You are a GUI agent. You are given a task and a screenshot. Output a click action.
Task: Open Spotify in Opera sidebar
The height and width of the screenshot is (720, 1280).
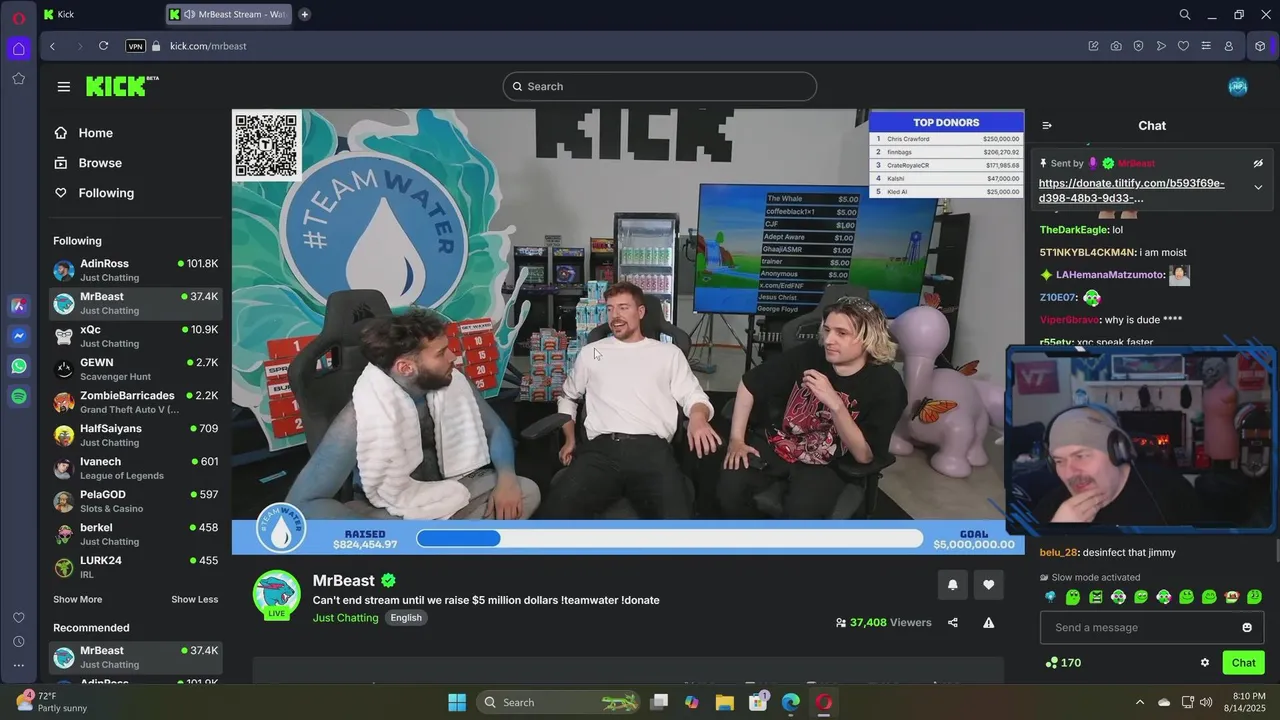[19, 397]
